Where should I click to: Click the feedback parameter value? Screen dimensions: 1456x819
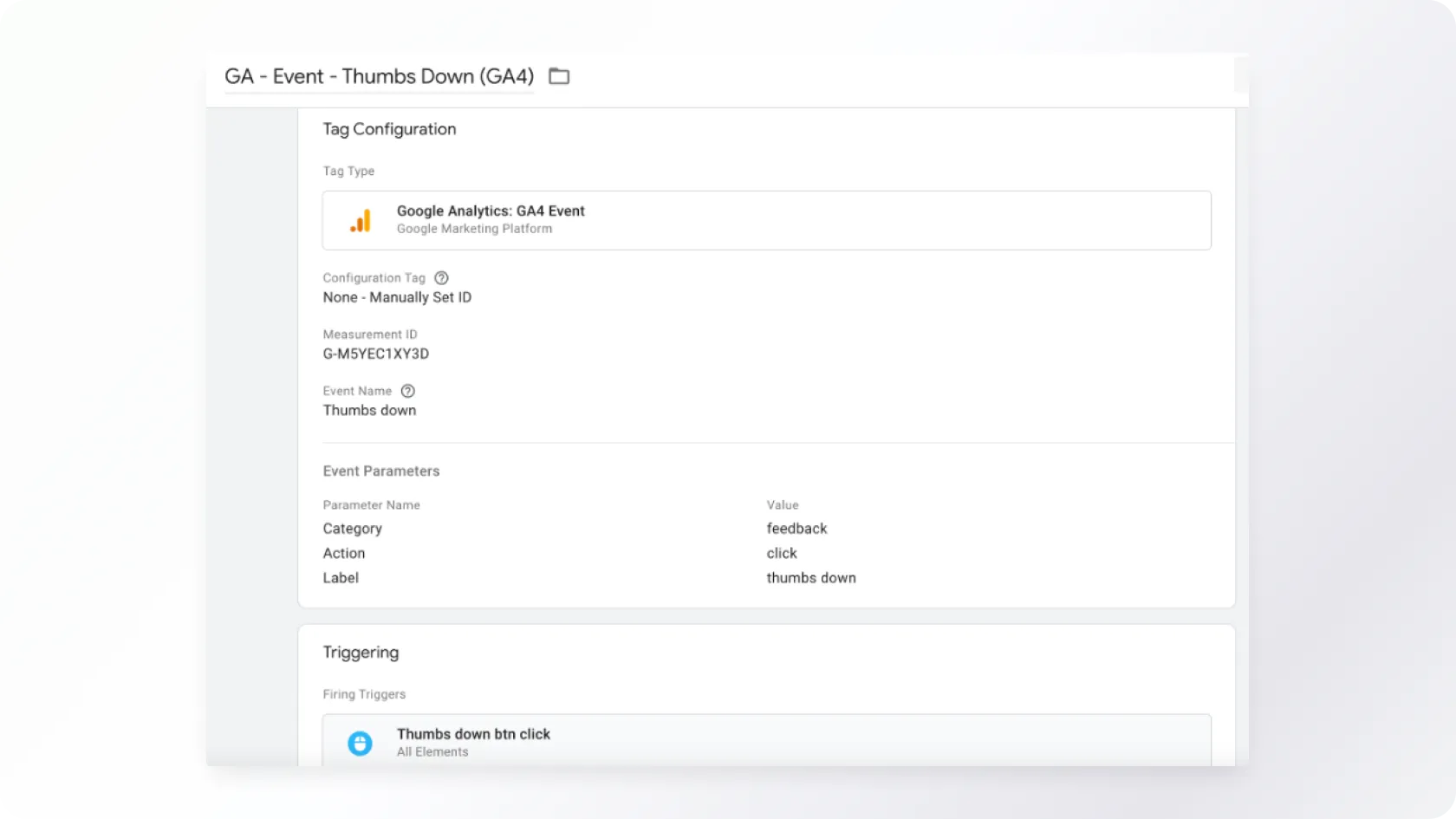796,529
